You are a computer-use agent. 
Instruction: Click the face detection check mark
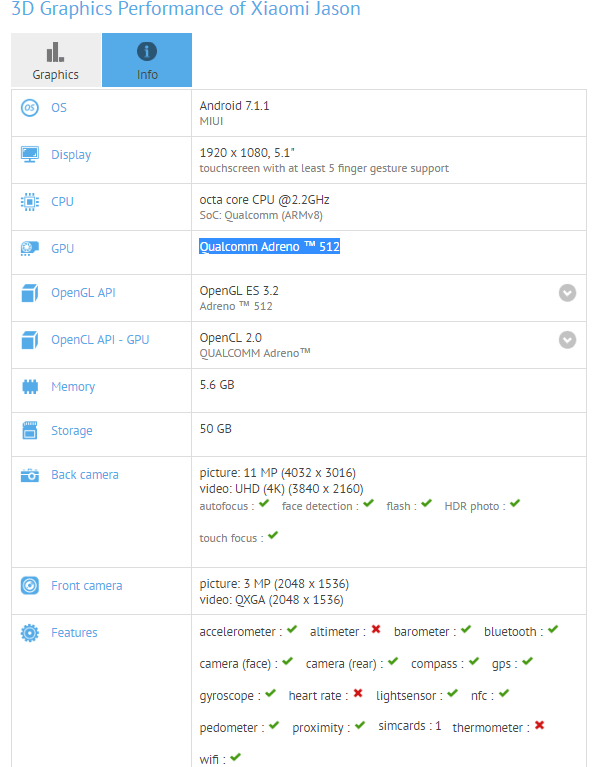click(369, 503)
